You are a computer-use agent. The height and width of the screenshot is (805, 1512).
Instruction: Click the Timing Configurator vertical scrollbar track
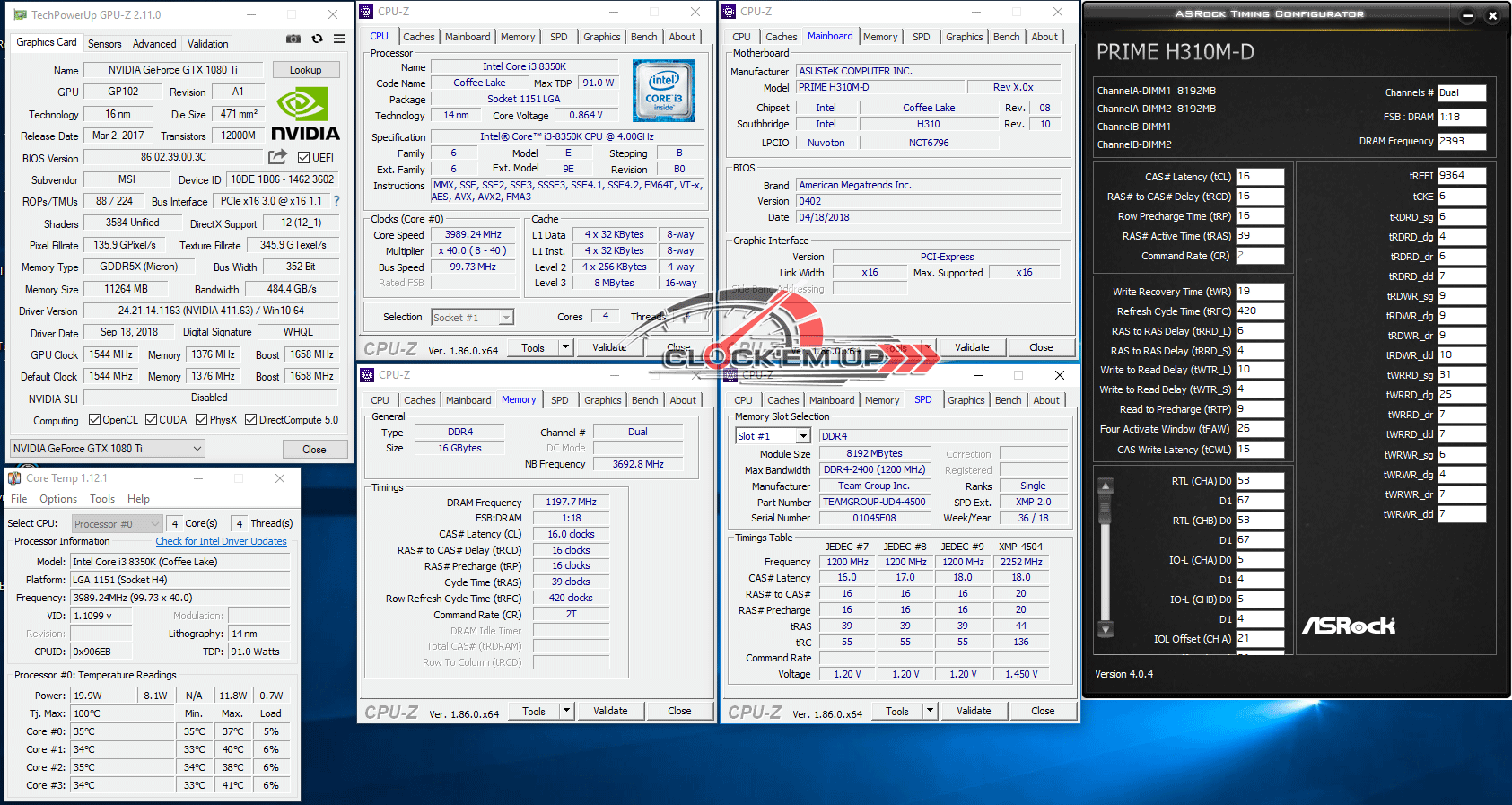pos(1106,556)
